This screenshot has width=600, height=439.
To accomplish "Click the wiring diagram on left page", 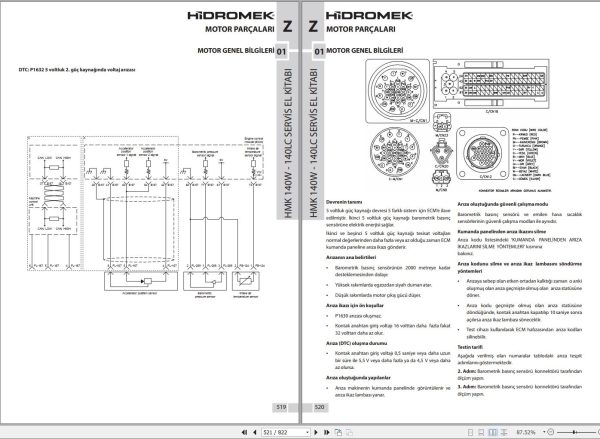I will tap(145, 217).
